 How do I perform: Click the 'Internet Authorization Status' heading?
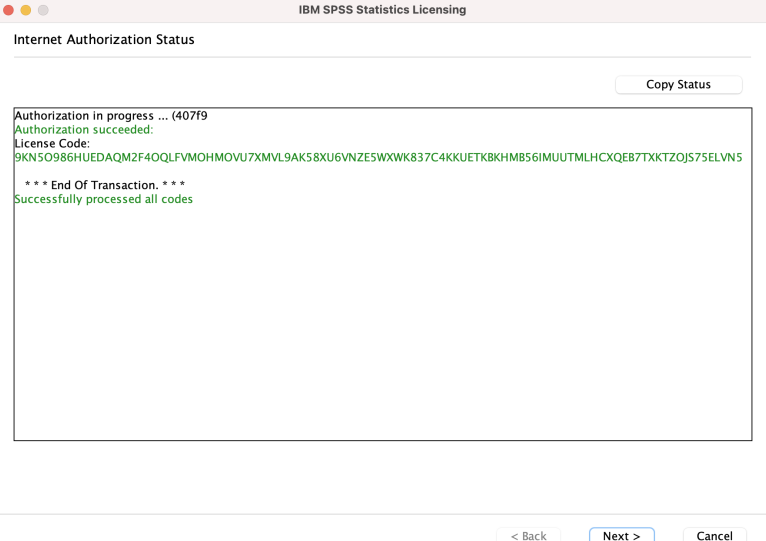pos(104,40)
